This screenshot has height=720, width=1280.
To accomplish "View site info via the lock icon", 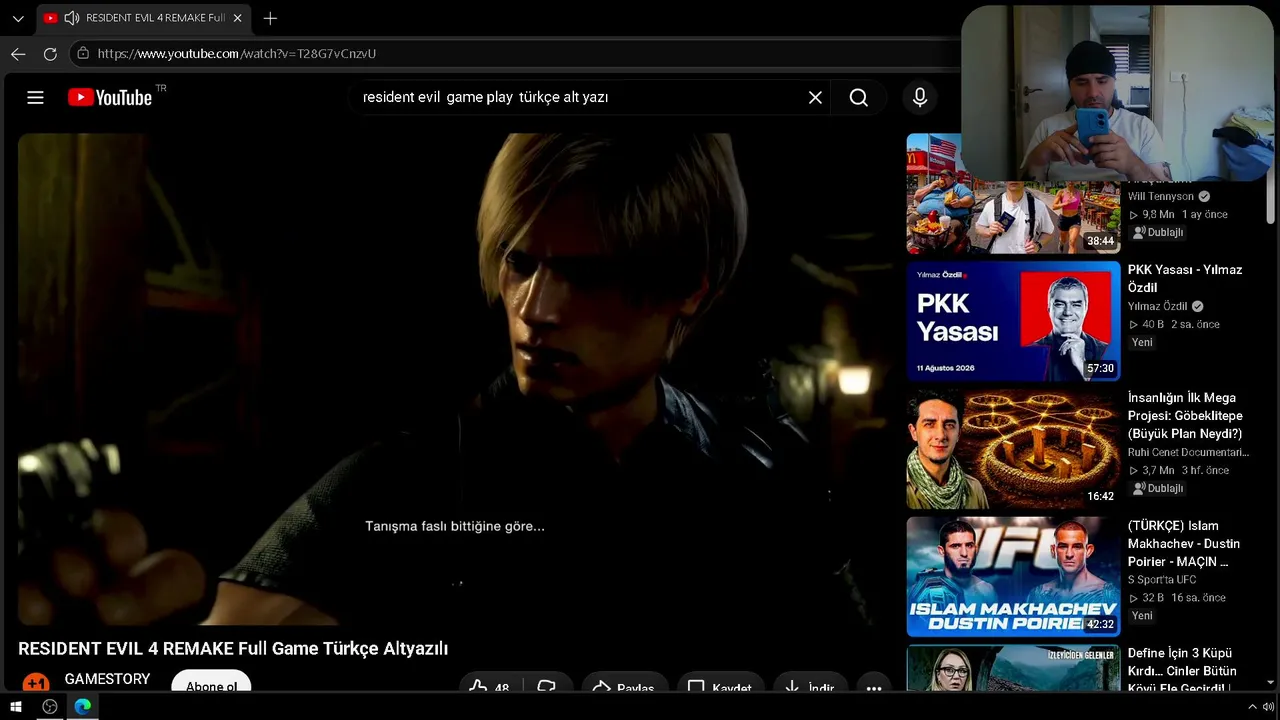I will (83, 54).
